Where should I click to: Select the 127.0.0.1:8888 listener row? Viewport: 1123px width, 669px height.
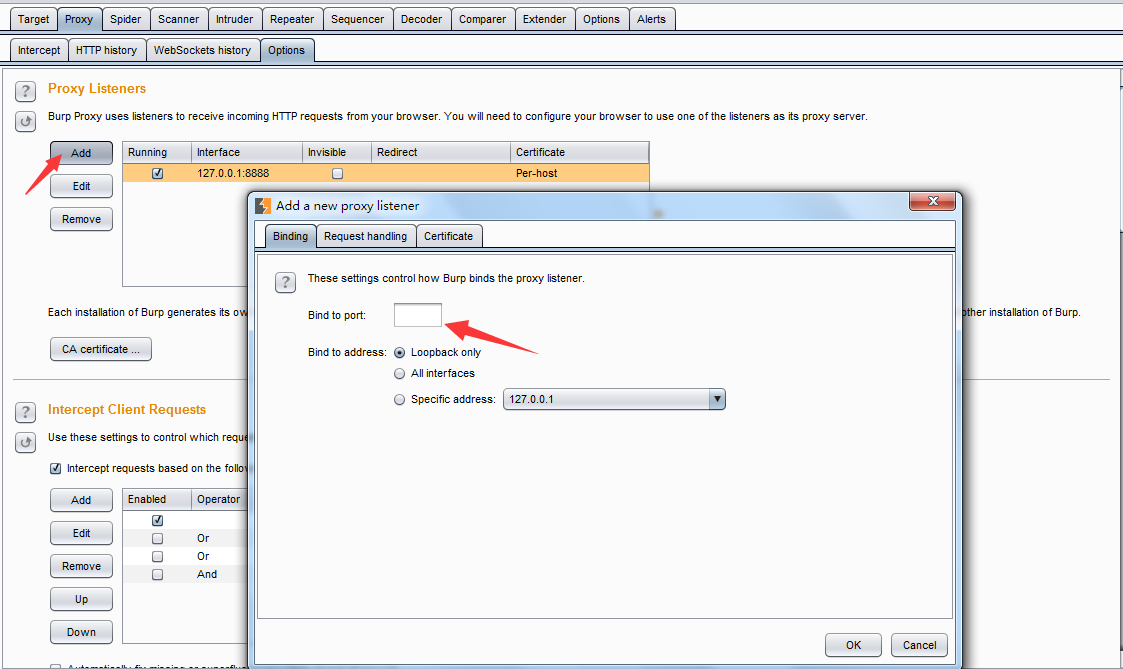385,173
